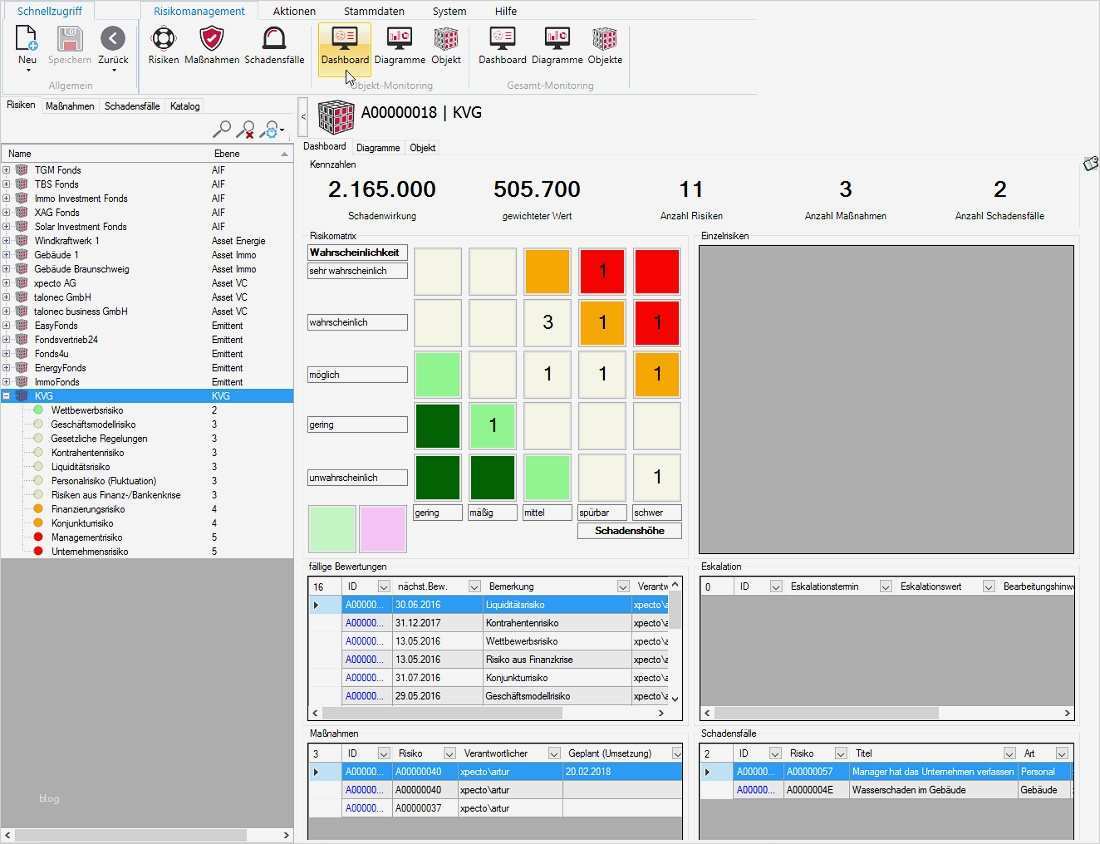
Task: Switch to Risikomanagement ribbon tab
Action: point(199,11)
